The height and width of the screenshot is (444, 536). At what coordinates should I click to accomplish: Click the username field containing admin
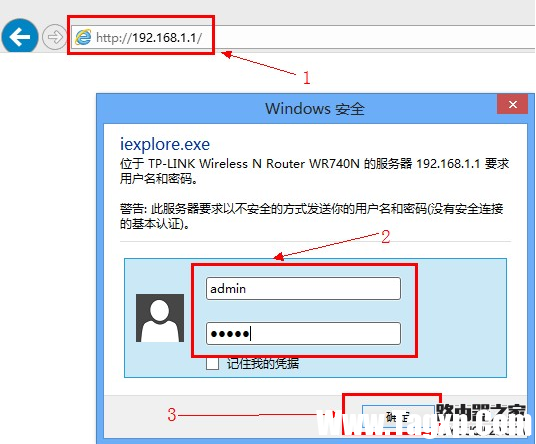[303, 289]
